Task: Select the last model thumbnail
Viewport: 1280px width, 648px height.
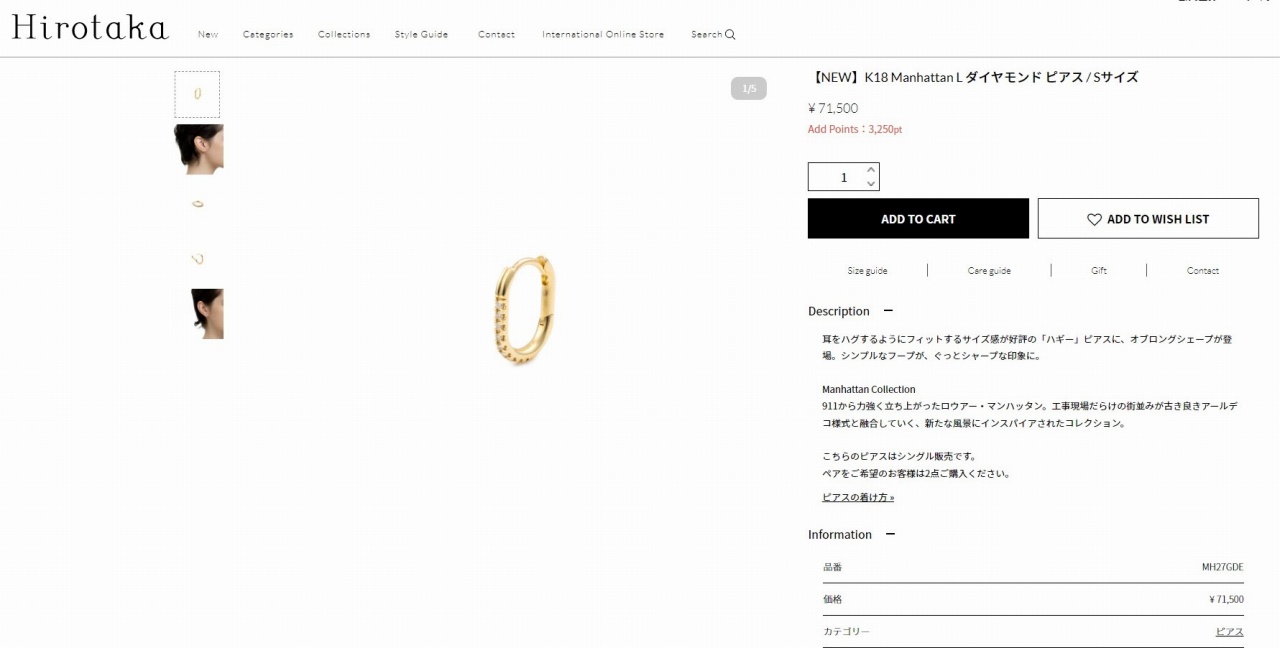Action: (x=199, y=314)
